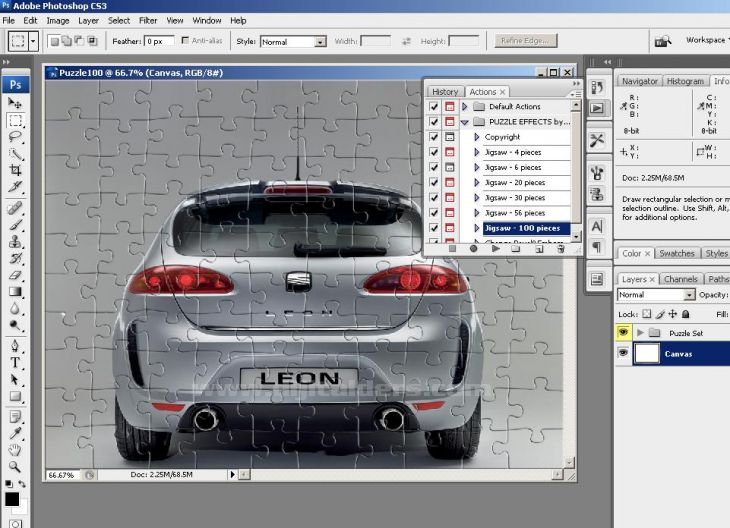The height and width of the screenshot is (528, 730).
Task: Select the Hand tool
Action: (15, 450)
